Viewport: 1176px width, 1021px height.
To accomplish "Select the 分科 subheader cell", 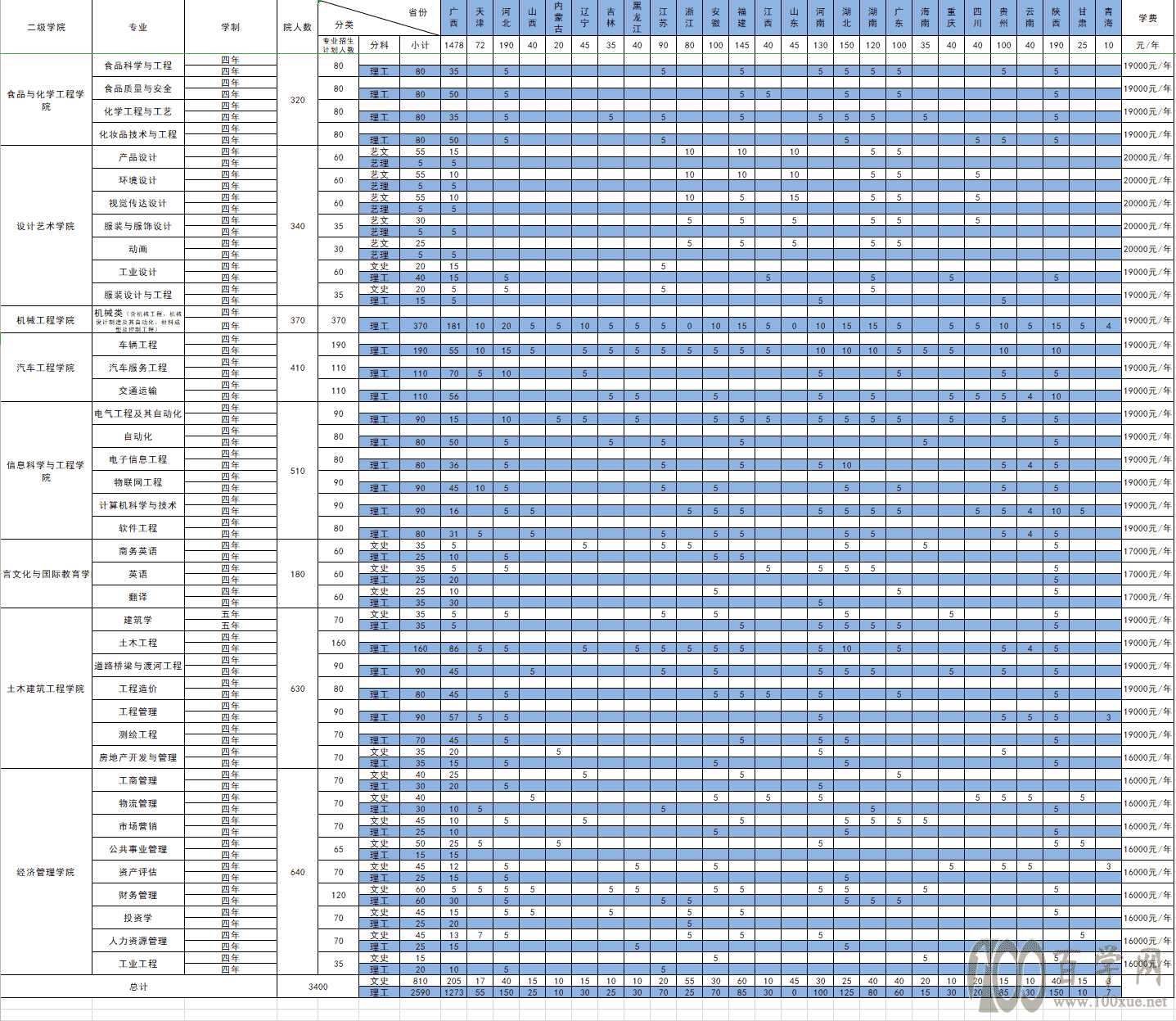I will [x=380, y=45].
